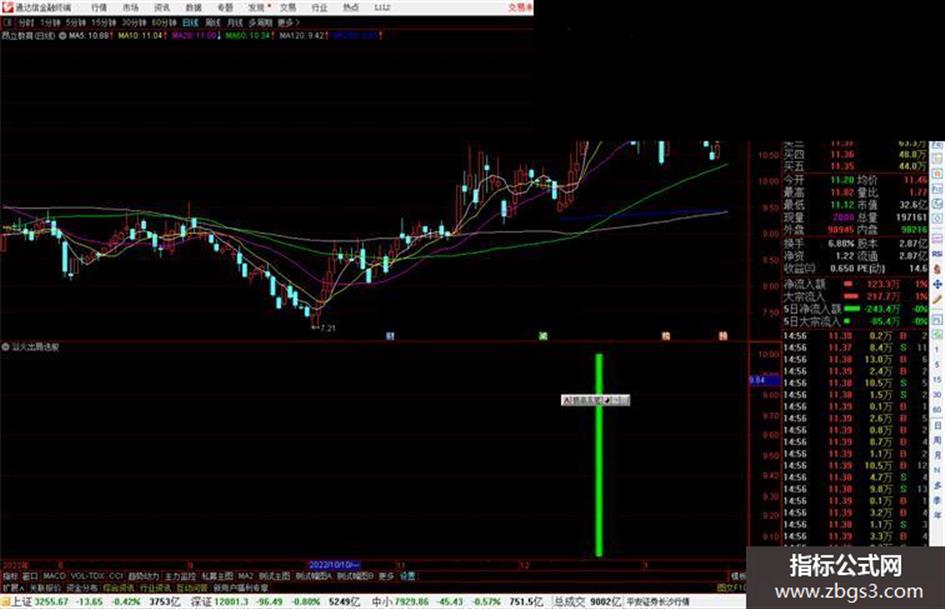Open the 市场 menu
This screenshot has height=609, width=945.
point(130,7)
